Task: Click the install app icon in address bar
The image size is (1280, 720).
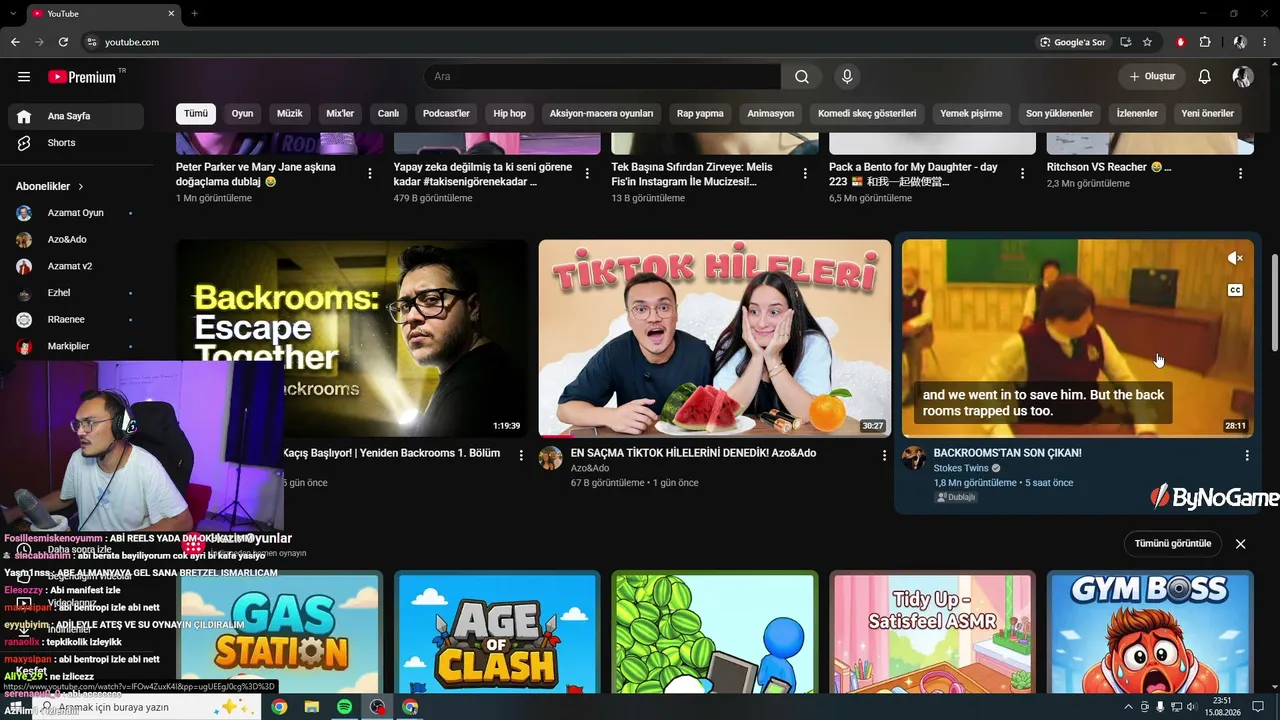Action: 1126,42
